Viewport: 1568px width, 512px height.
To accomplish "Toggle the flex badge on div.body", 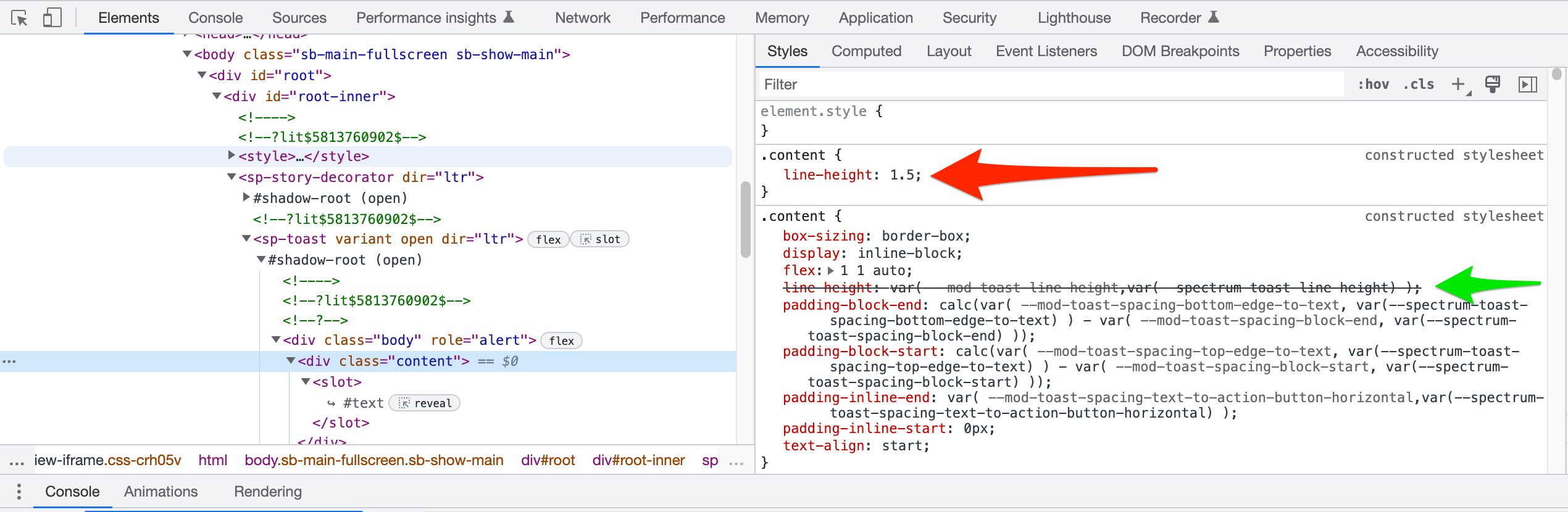I will 561,341.
